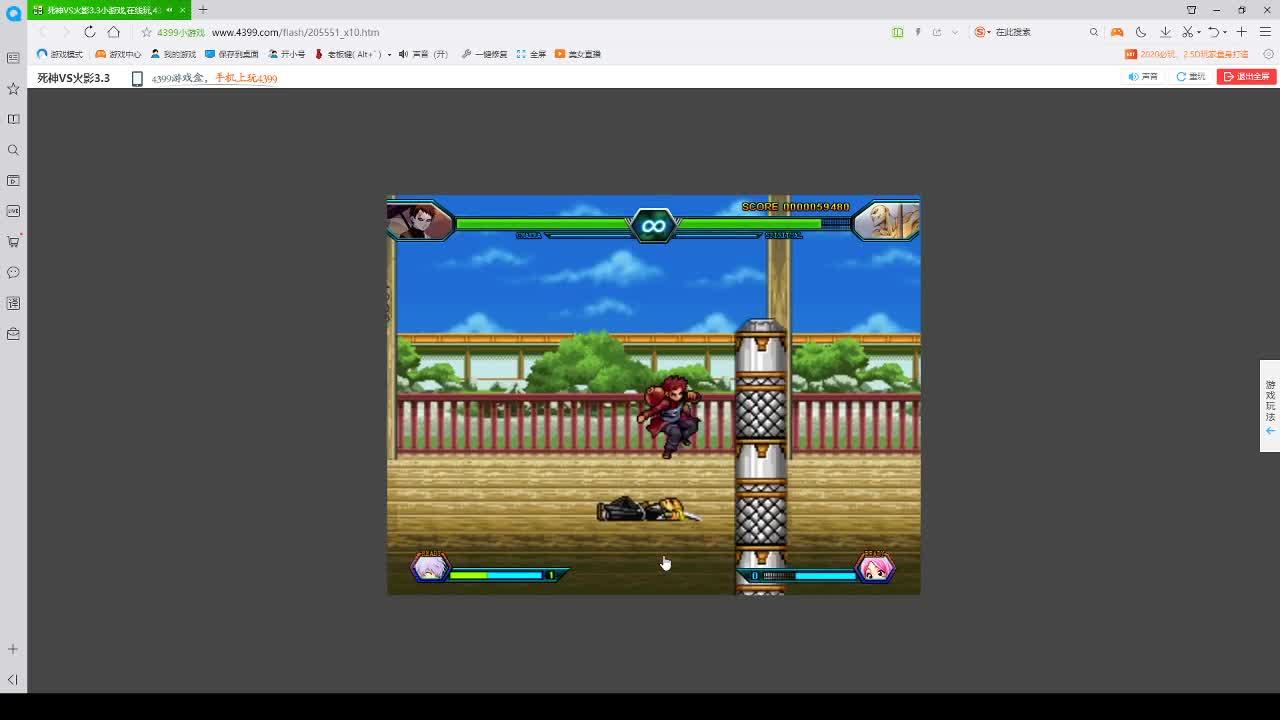Open the downloads manager icon
The width and height of the screenshot is (1280, 720).
click(1165, 32)
